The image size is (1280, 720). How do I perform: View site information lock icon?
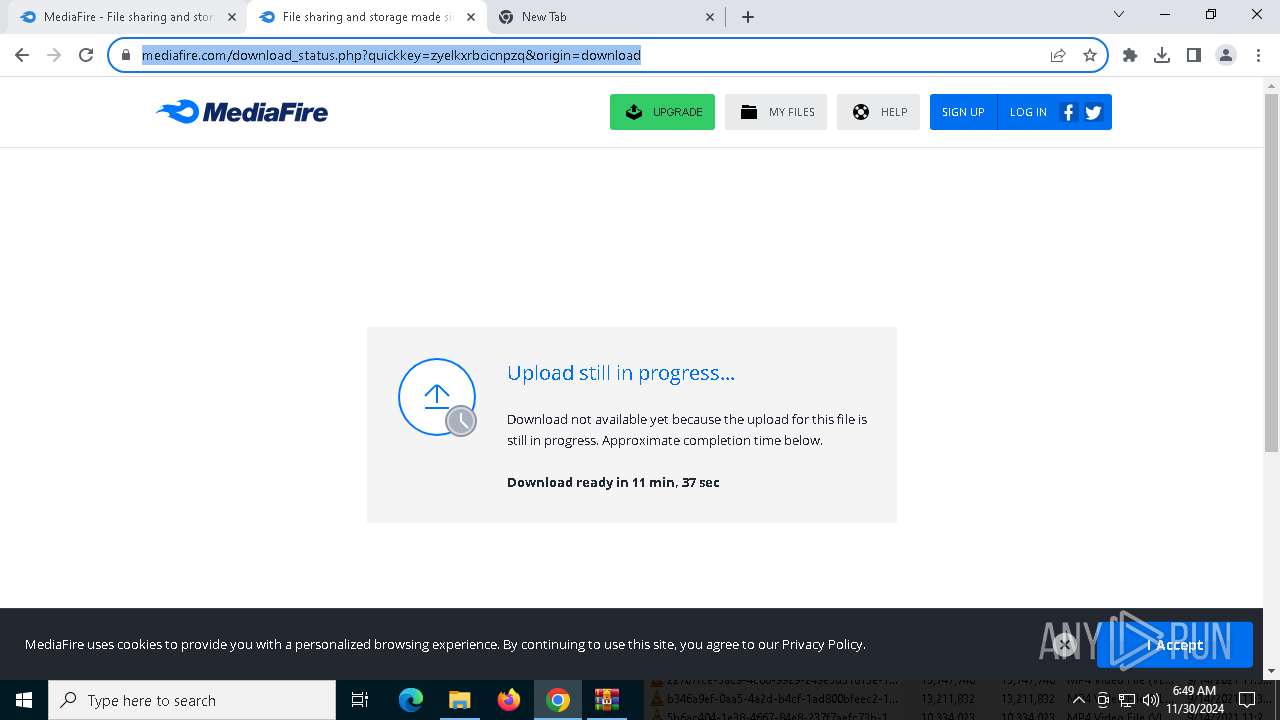tap(125, 55)
